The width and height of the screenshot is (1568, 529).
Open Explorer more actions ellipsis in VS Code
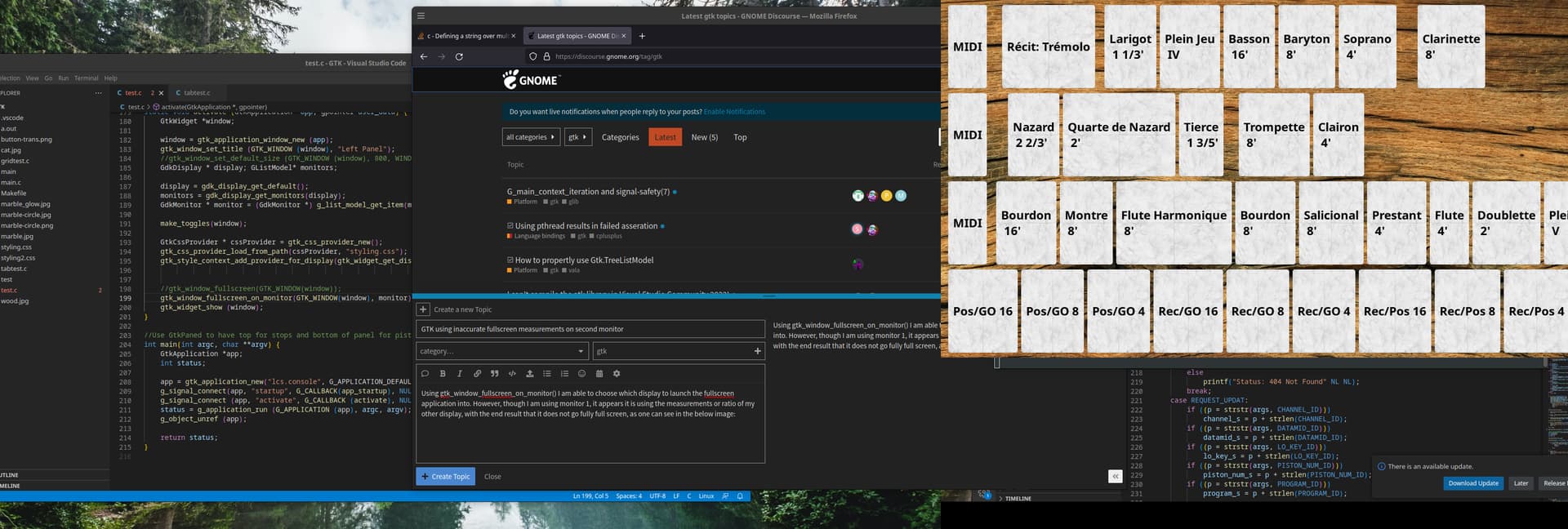[x=99, y=93]
